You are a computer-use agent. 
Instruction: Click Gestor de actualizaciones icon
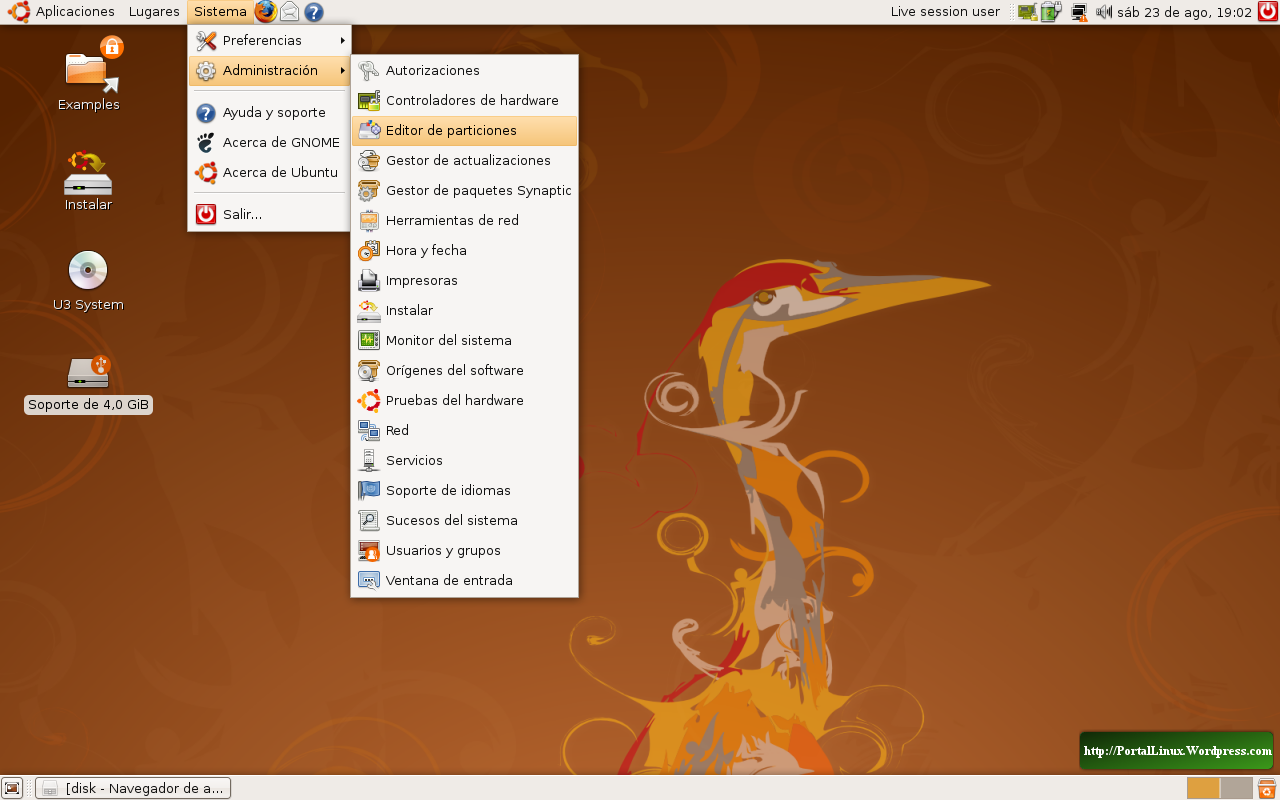click(369, 161)
